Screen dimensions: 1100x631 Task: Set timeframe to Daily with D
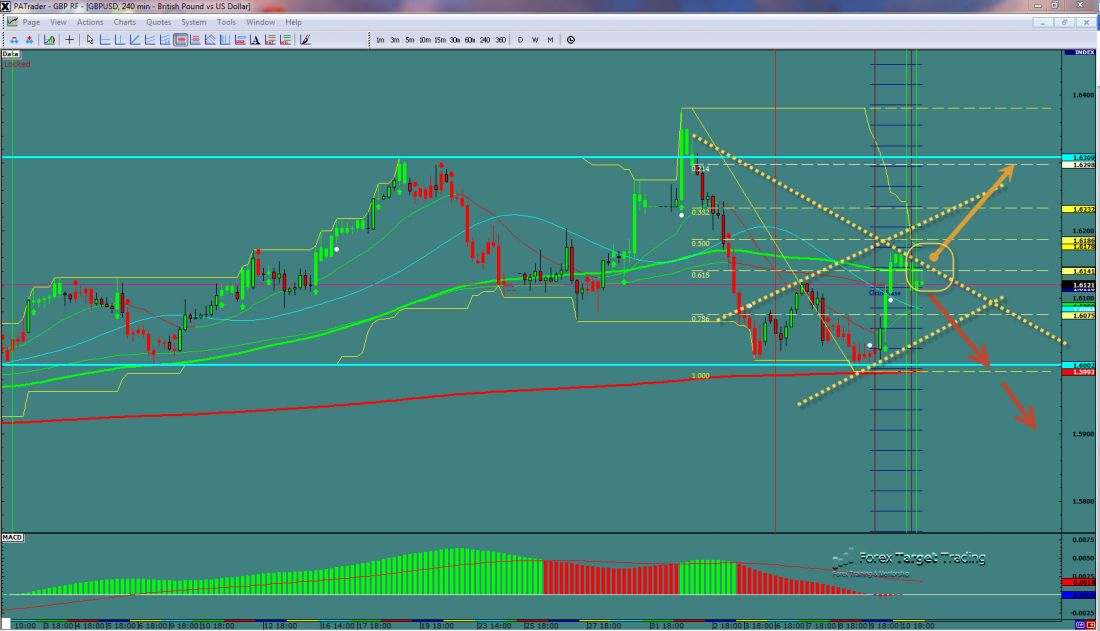tap(520, 40)
